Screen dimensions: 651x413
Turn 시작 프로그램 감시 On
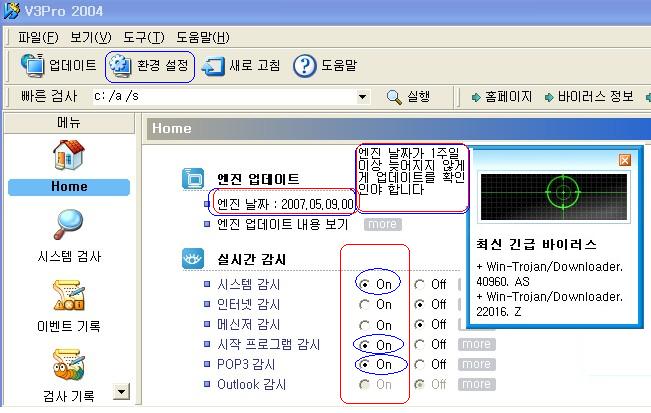tap(365, 345)
